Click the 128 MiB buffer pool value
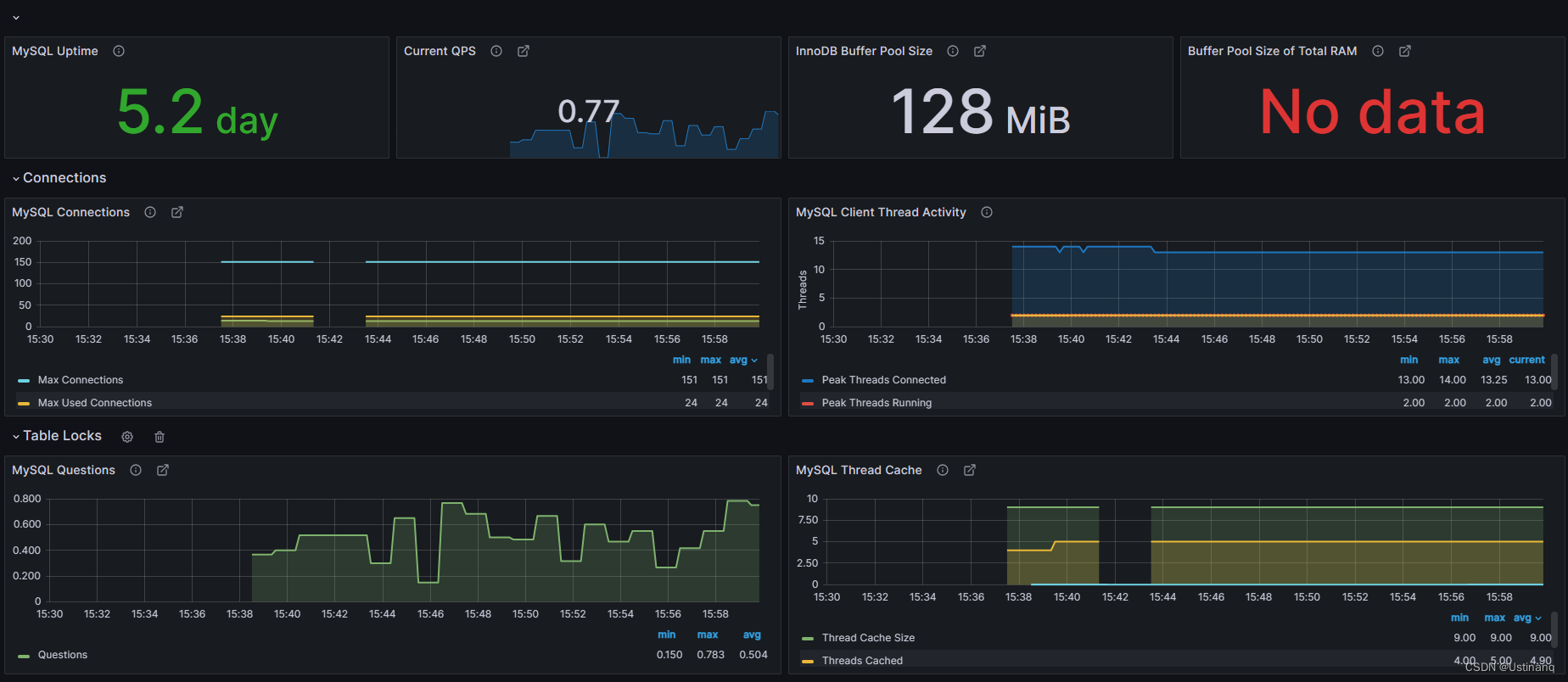Viewport: 1568px width, 682px height. 981,112
